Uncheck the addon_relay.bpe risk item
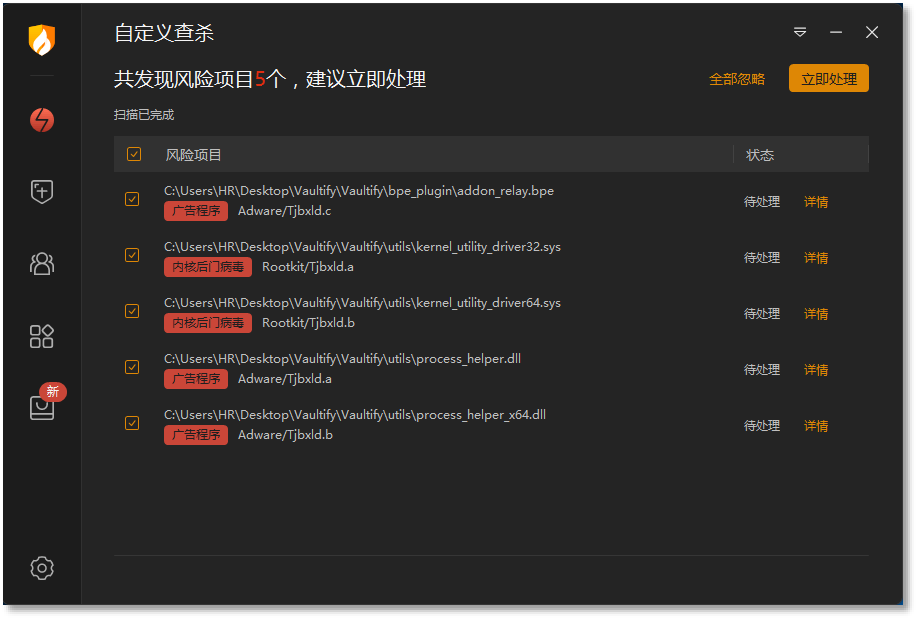 coord(132,200)
